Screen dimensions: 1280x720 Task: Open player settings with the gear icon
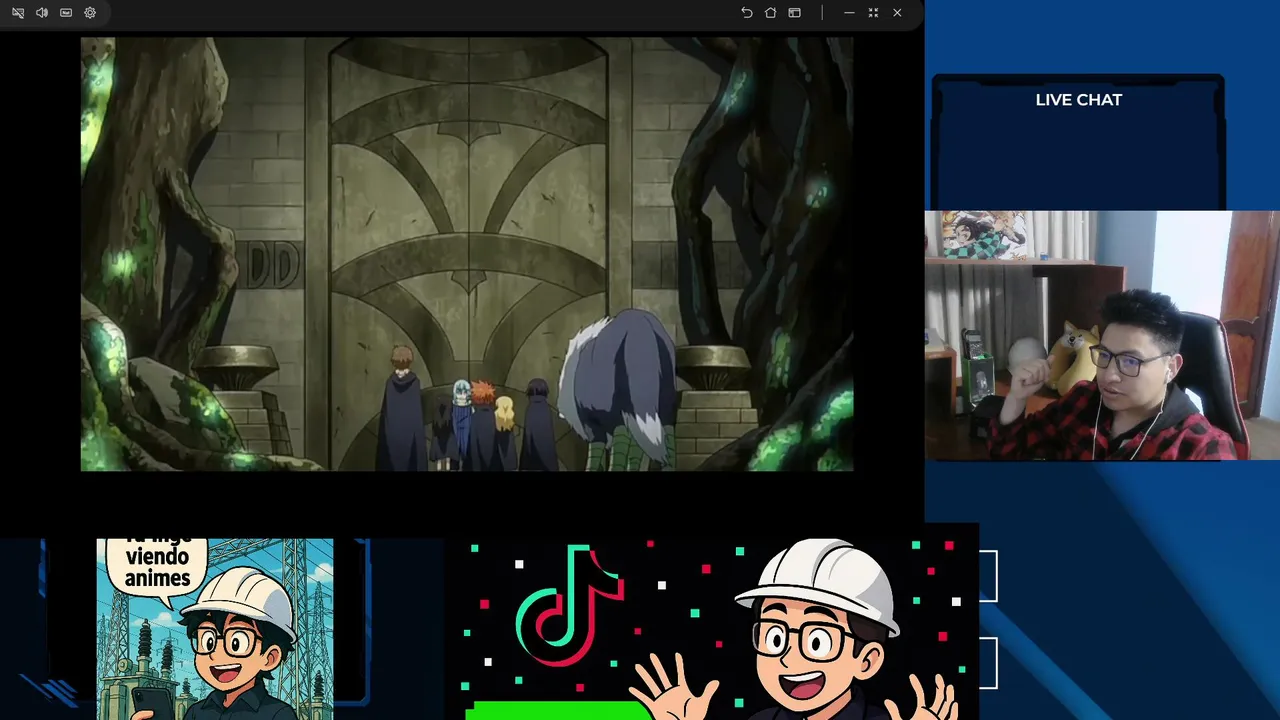tap(90, 13)
